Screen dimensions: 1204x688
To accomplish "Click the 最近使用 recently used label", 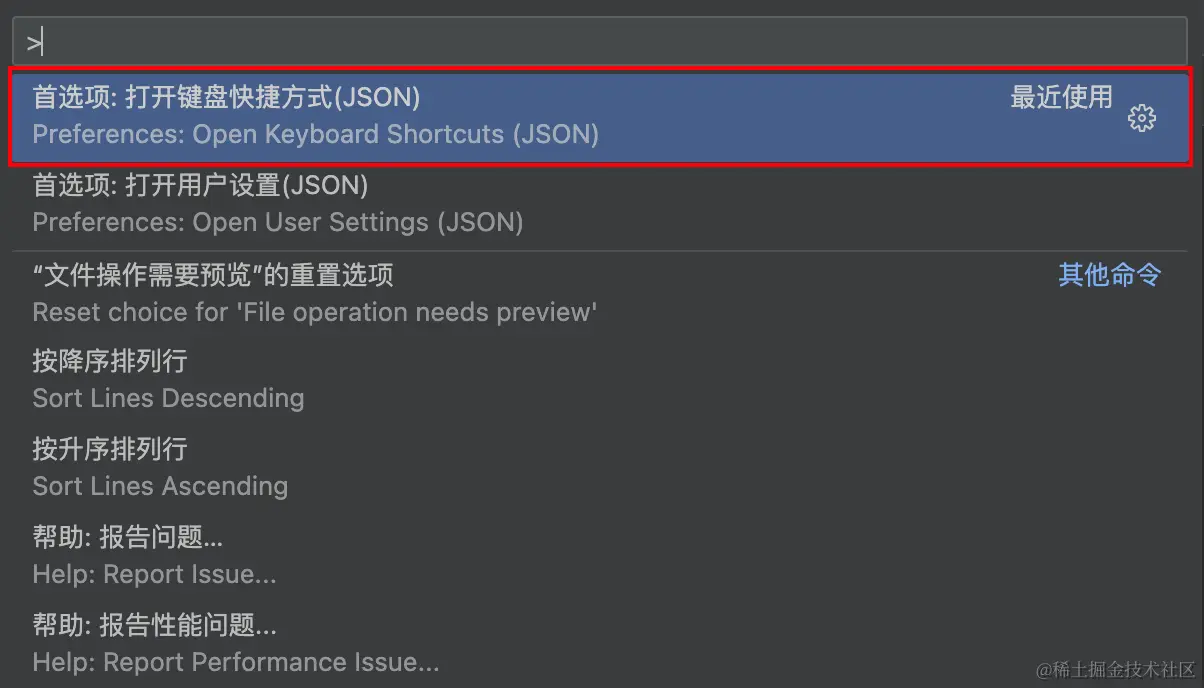I will [x=1061, y=97].
